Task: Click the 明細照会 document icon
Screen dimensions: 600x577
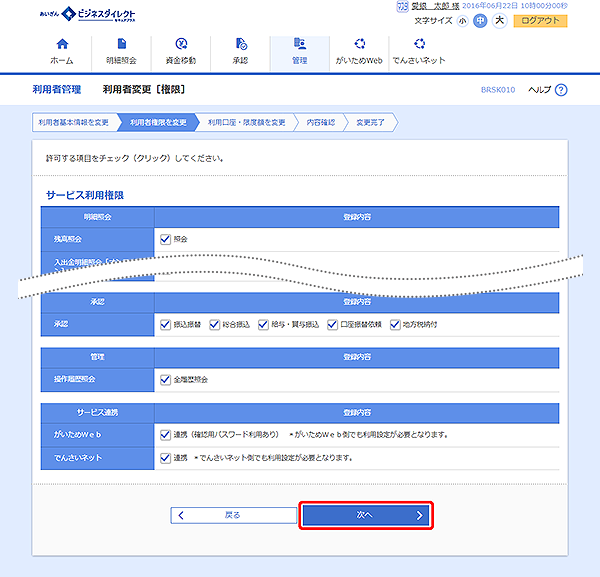Action: (x=122, y=44)
